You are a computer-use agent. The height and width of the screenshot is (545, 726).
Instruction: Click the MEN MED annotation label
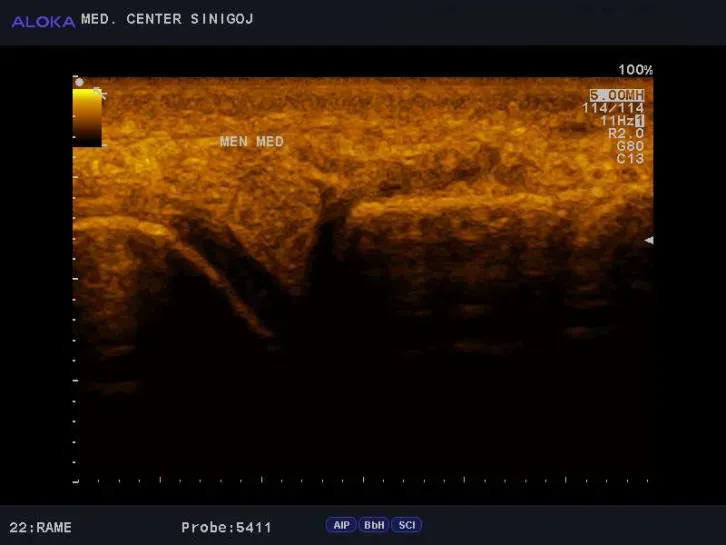click(251, 141)
